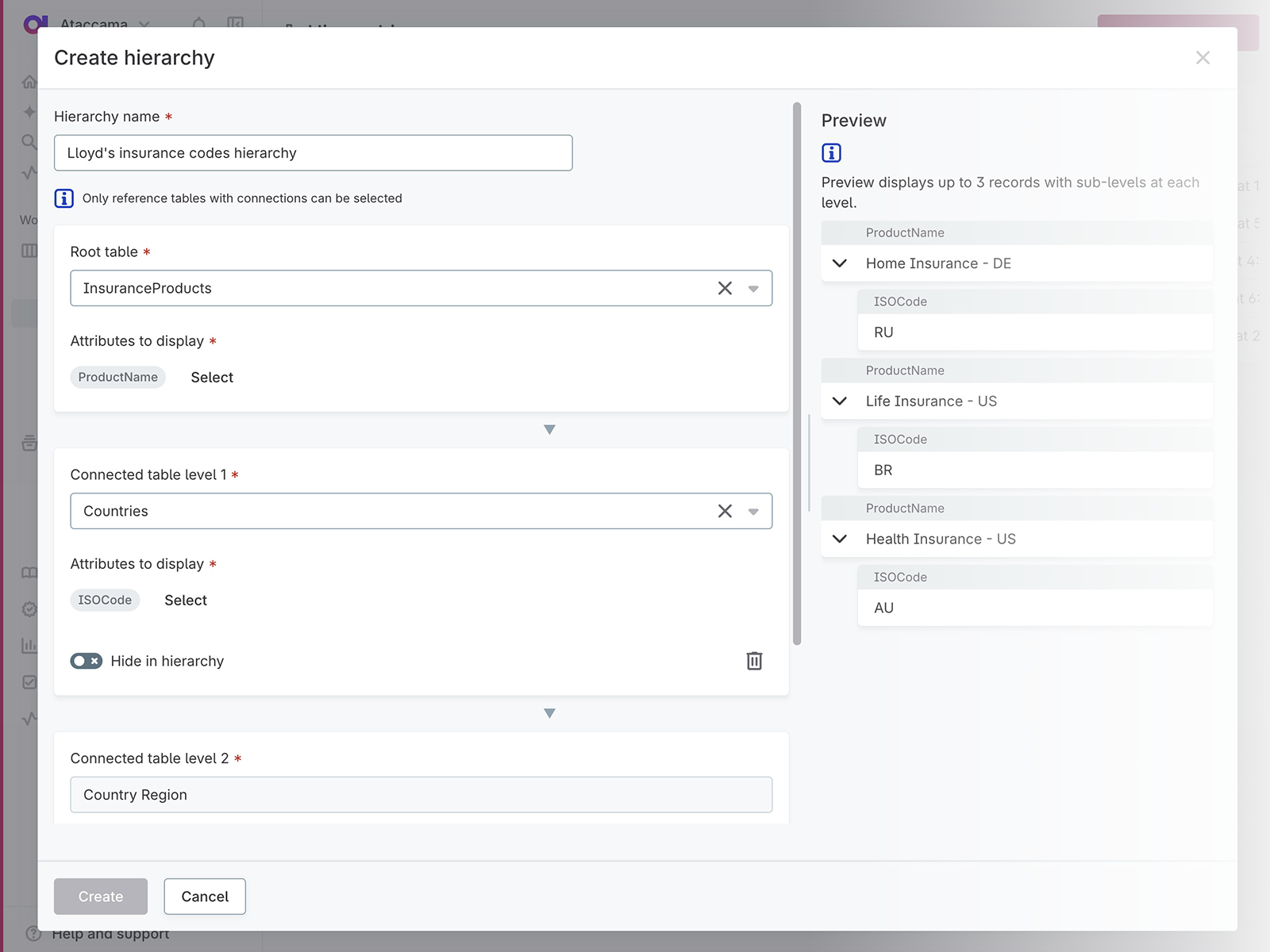Close the Create hierarchy dialog

[1203, 58]
